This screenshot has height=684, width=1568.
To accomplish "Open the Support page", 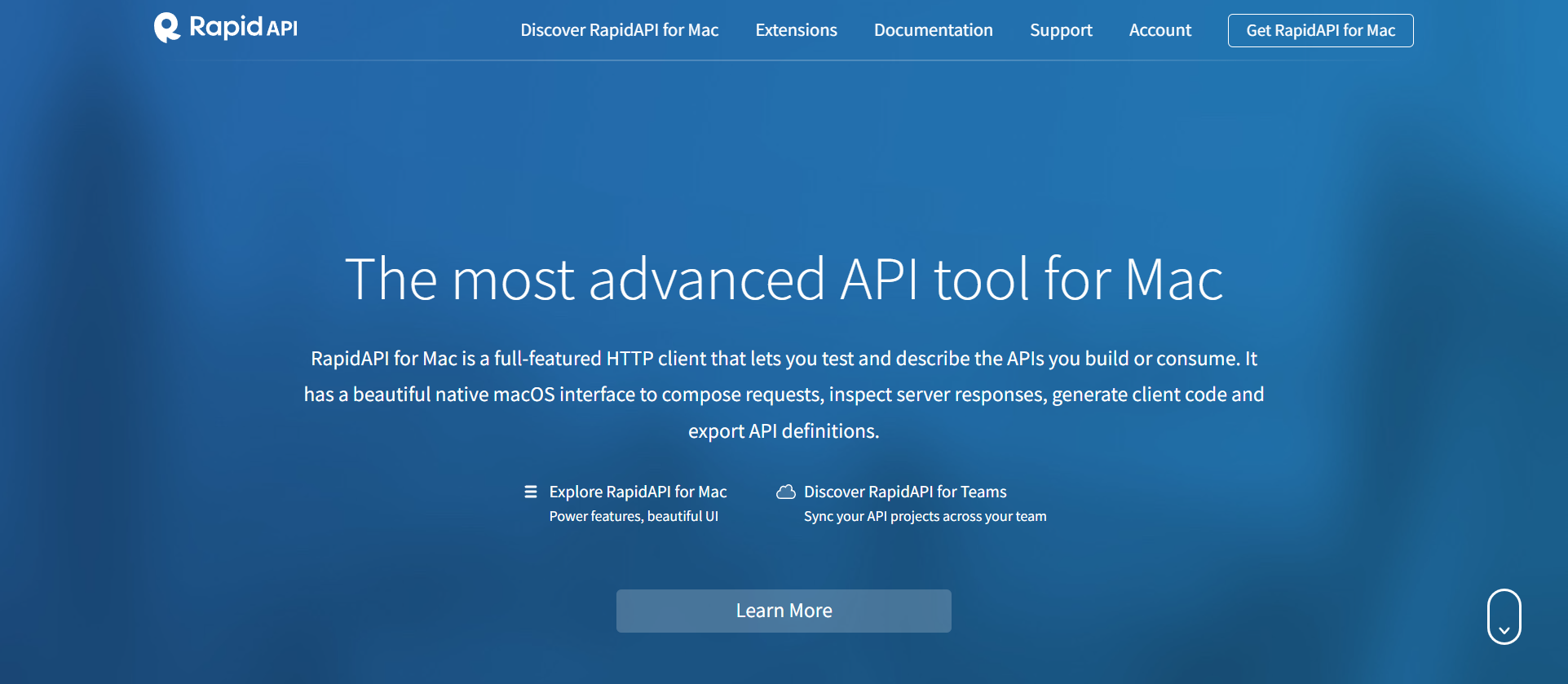I will coord(1061,30).
